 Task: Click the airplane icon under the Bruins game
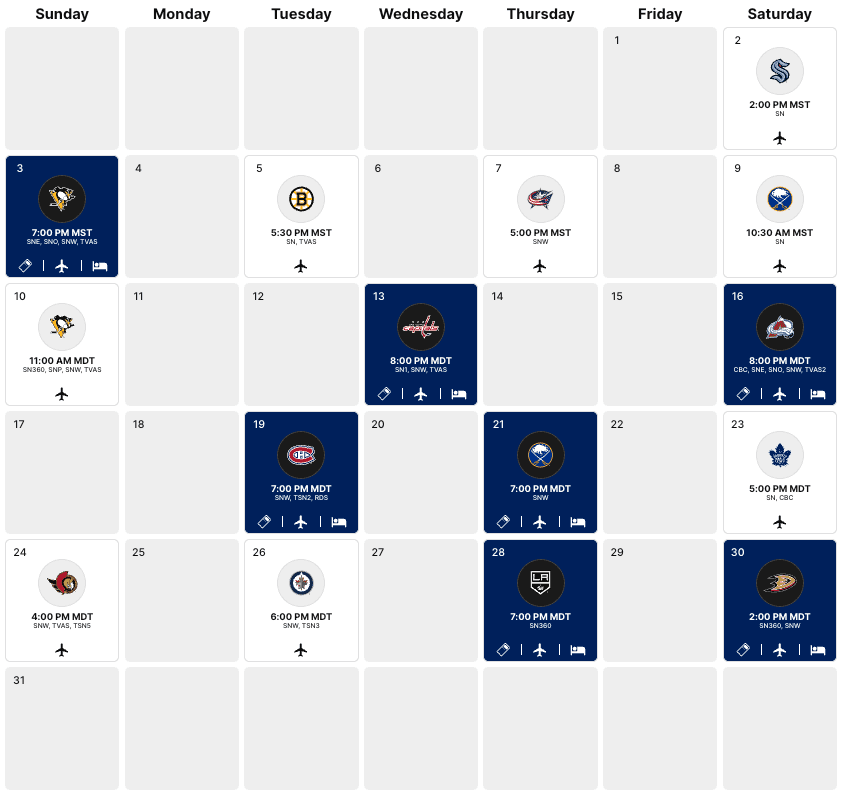coord(301,266)
